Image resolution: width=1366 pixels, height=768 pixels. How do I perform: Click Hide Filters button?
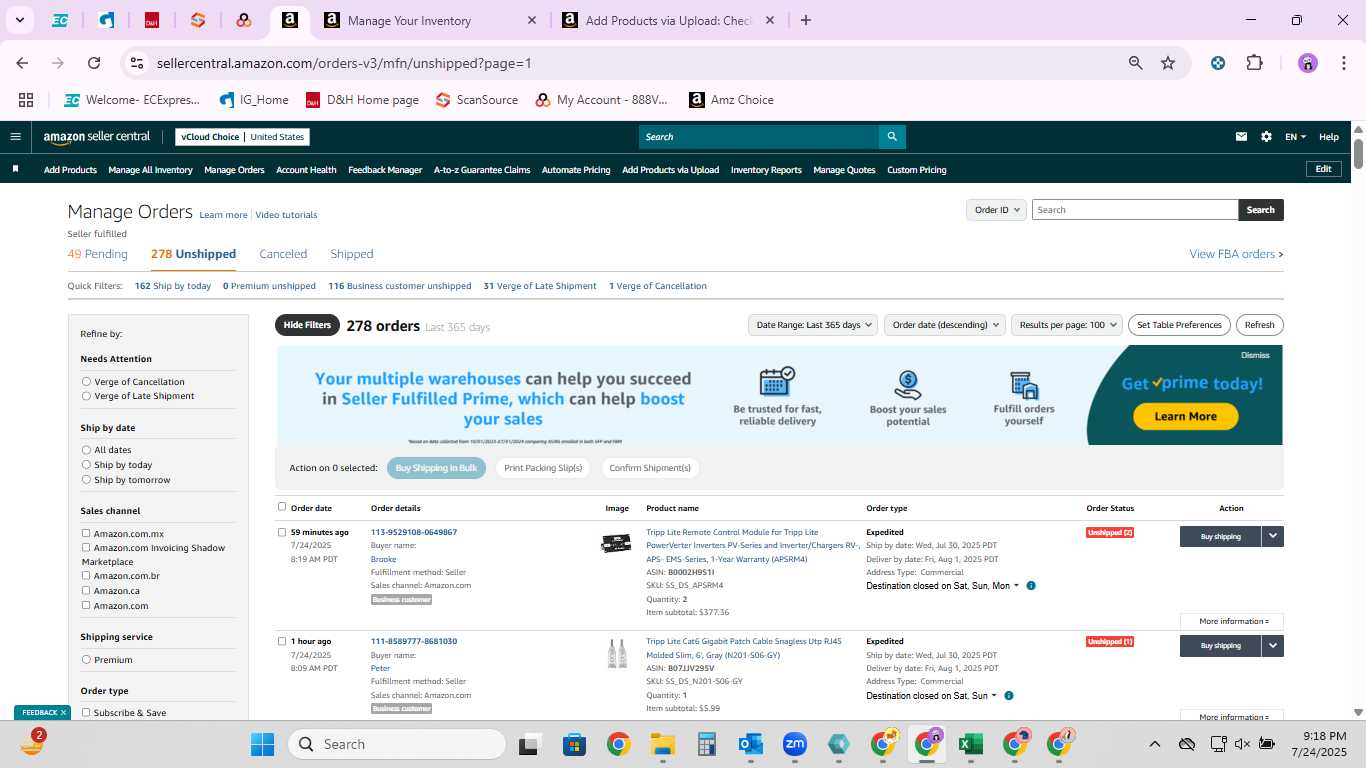pos(307,325)
